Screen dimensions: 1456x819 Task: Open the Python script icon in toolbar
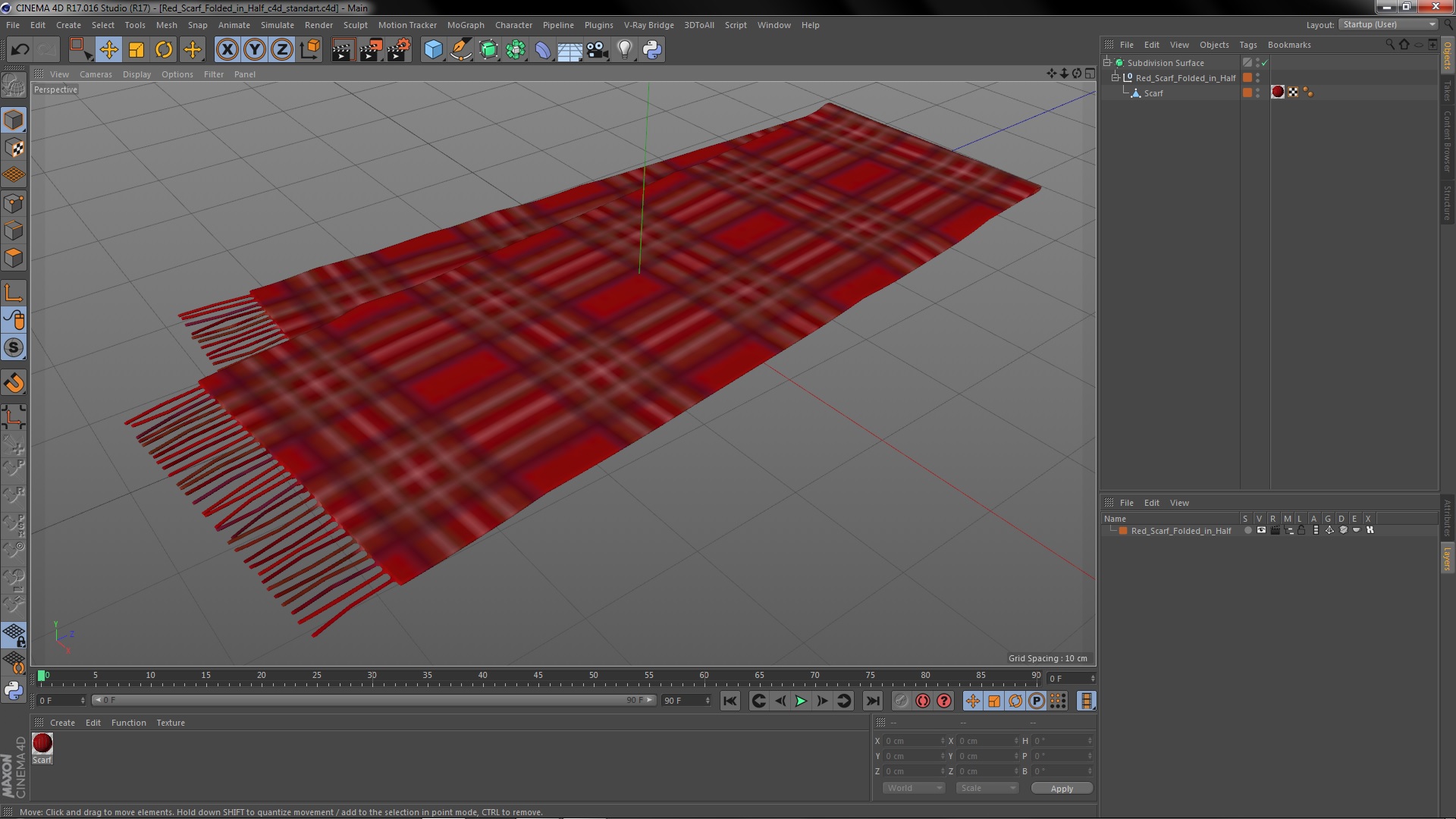click(652, 50)
